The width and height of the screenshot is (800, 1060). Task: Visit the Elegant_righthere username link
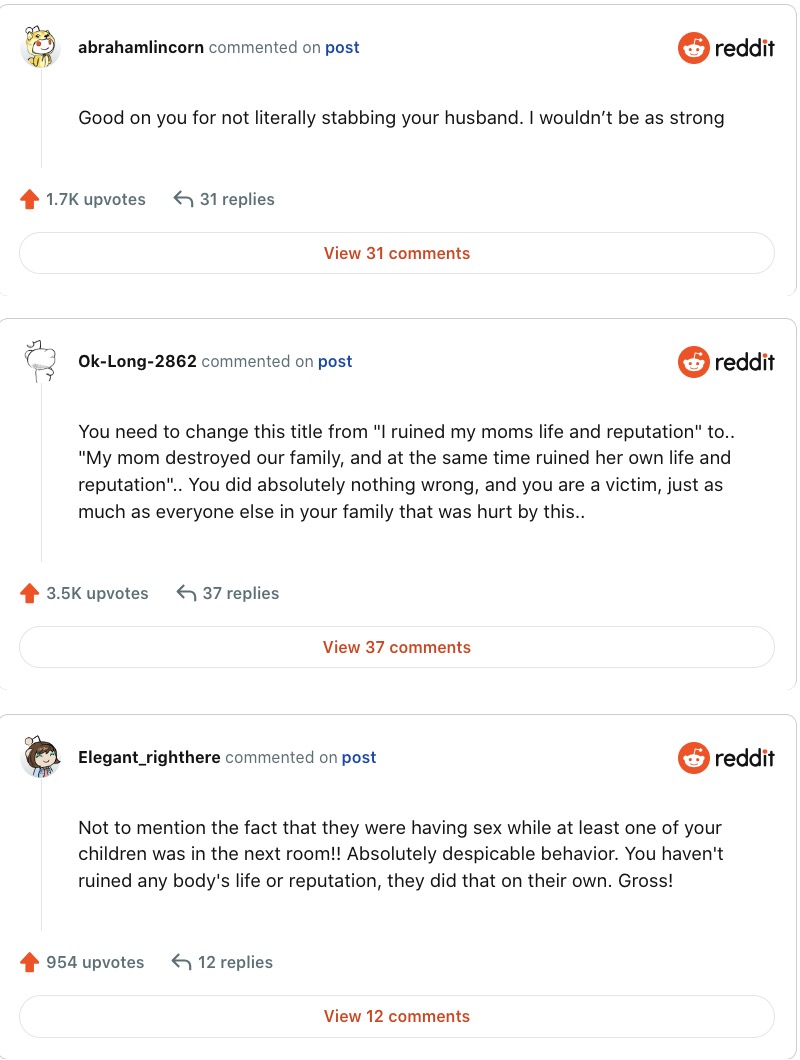pos(149,758)
